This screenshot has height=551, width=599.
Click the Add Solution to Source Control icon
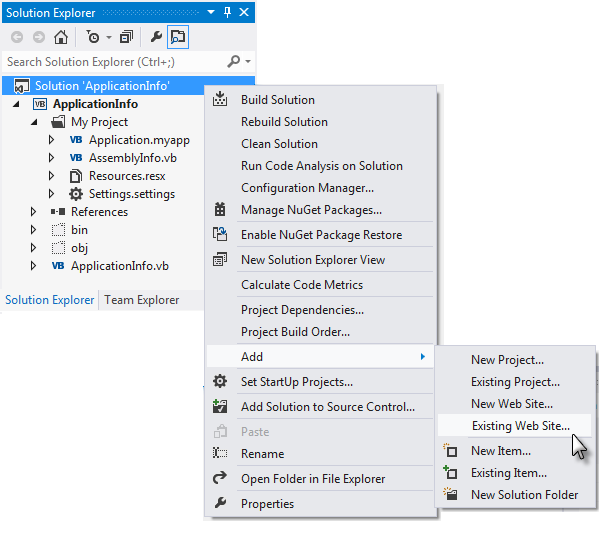pyautogui.click(x=220, y=406)
